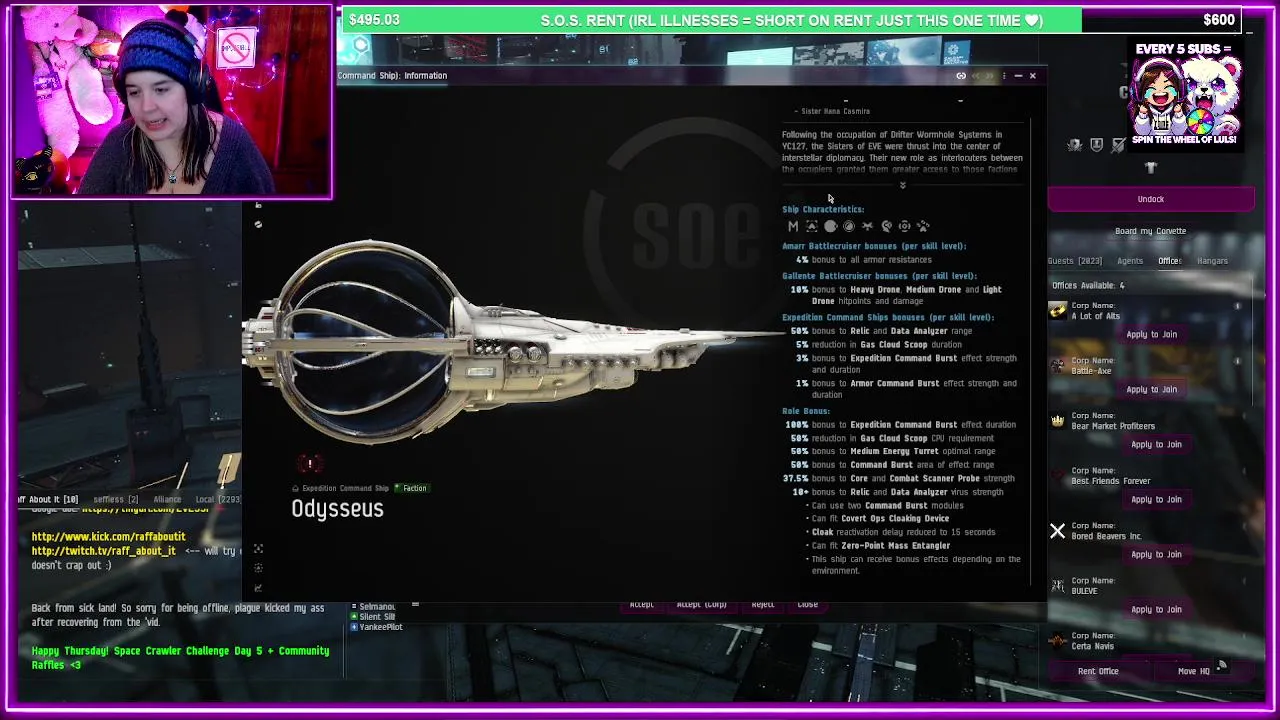The height and width of the screenshot is (720, 1280).
Task: Select the 'M' ship characteristics icon
Action: [x=793, y=226]
